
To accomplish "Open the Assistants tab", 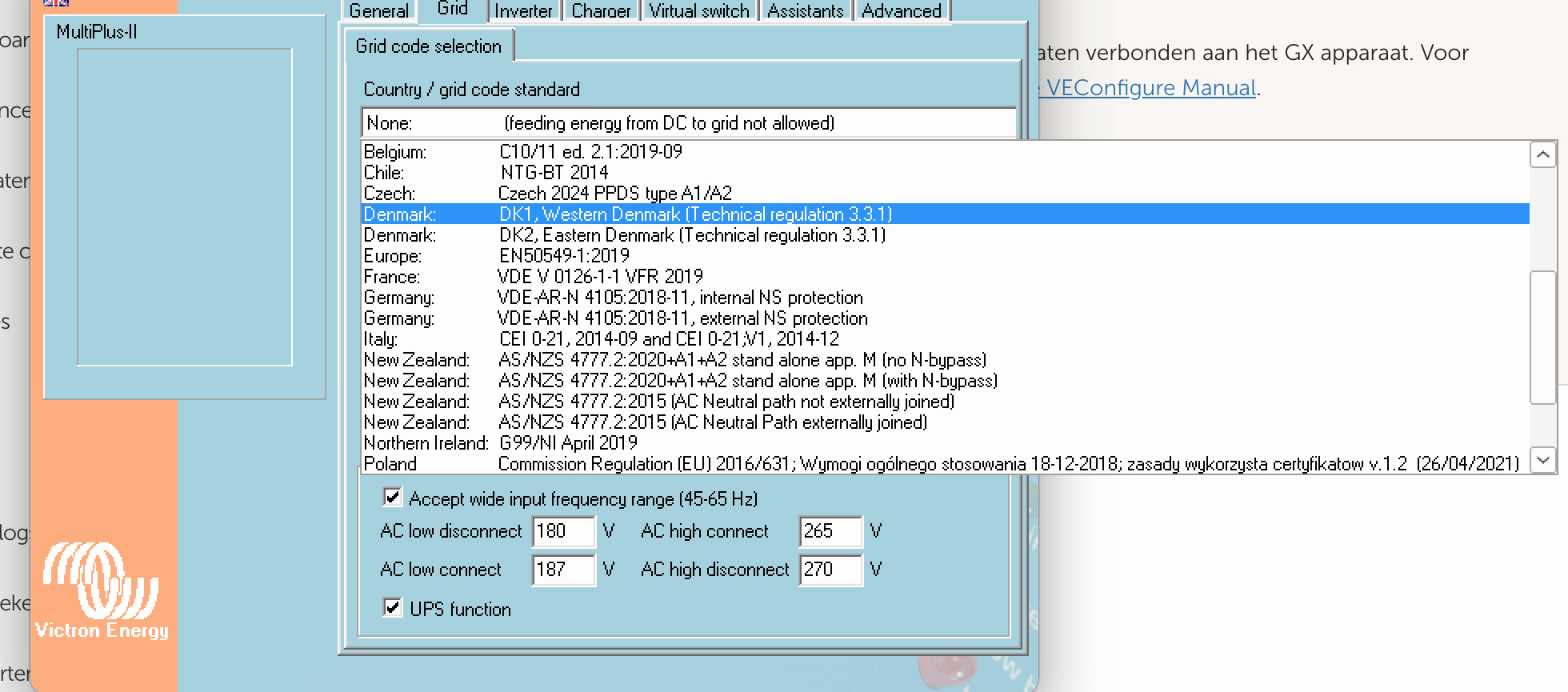I will tap(806, 11).
